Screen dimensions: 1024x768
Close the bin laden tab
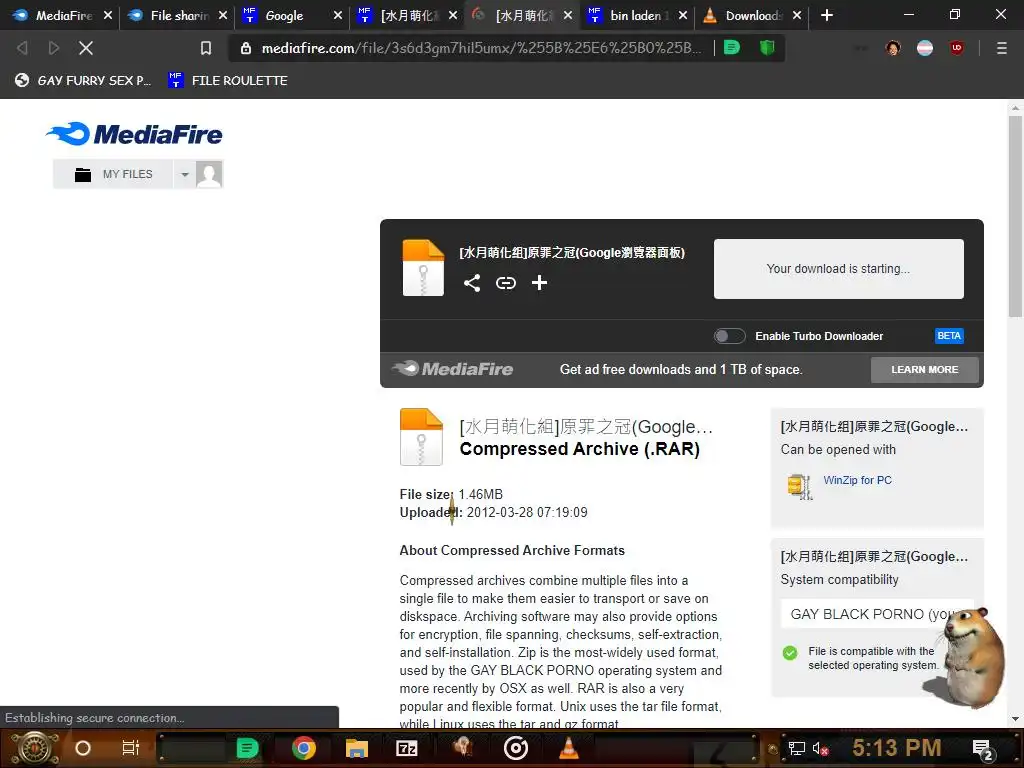[x=682, y=15]
